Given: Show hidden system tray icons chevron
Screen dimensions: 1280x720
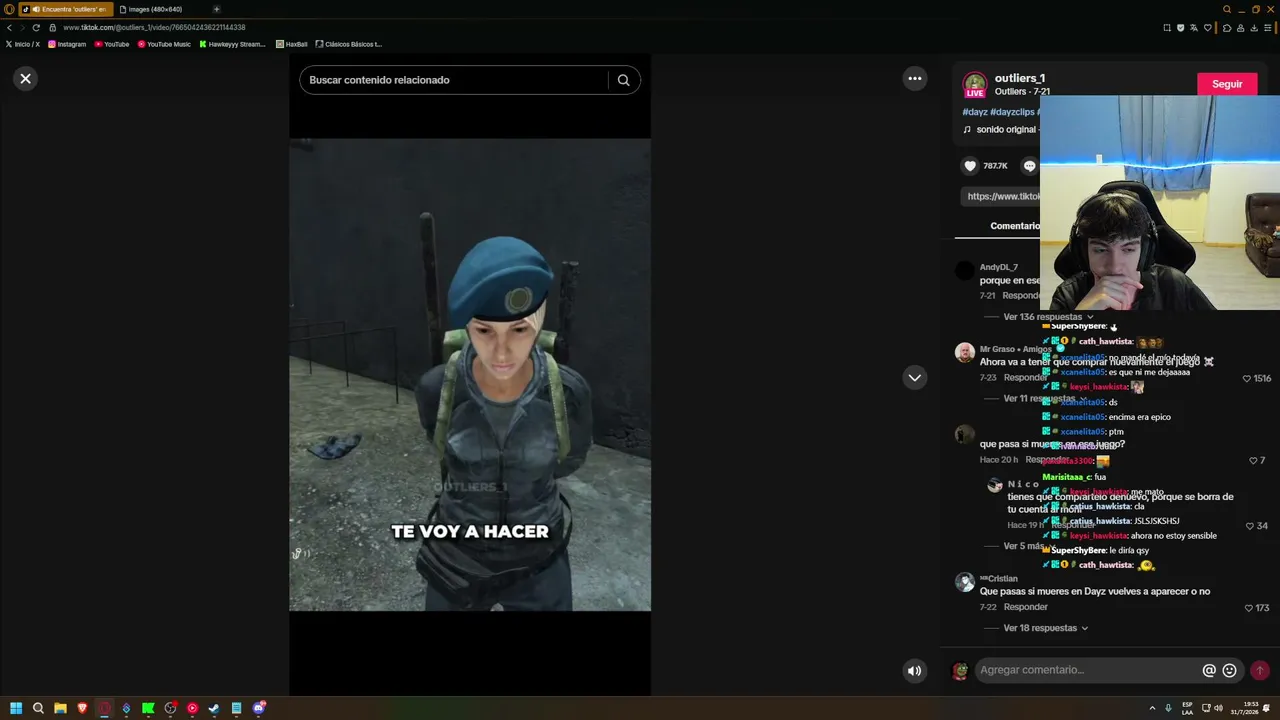Looking at the screenshot, I should (1152, 708).
